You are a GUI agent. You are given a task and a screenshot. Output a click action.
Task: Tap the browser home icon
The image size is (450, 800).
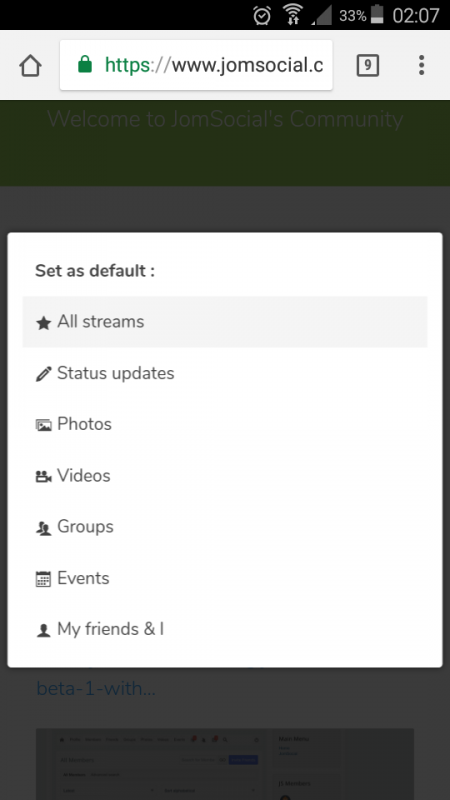coord(30,66)
